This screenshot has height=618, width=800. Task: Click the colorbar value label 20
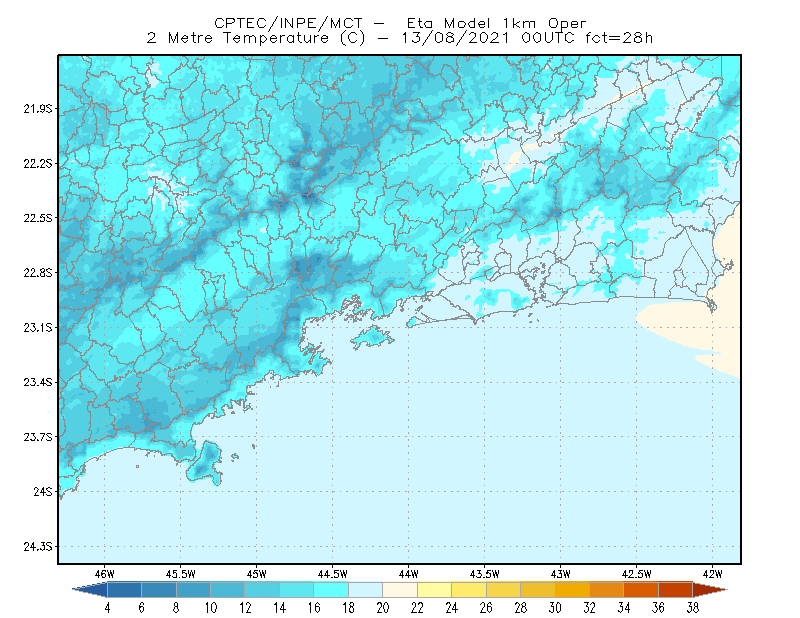pos(383,608)
